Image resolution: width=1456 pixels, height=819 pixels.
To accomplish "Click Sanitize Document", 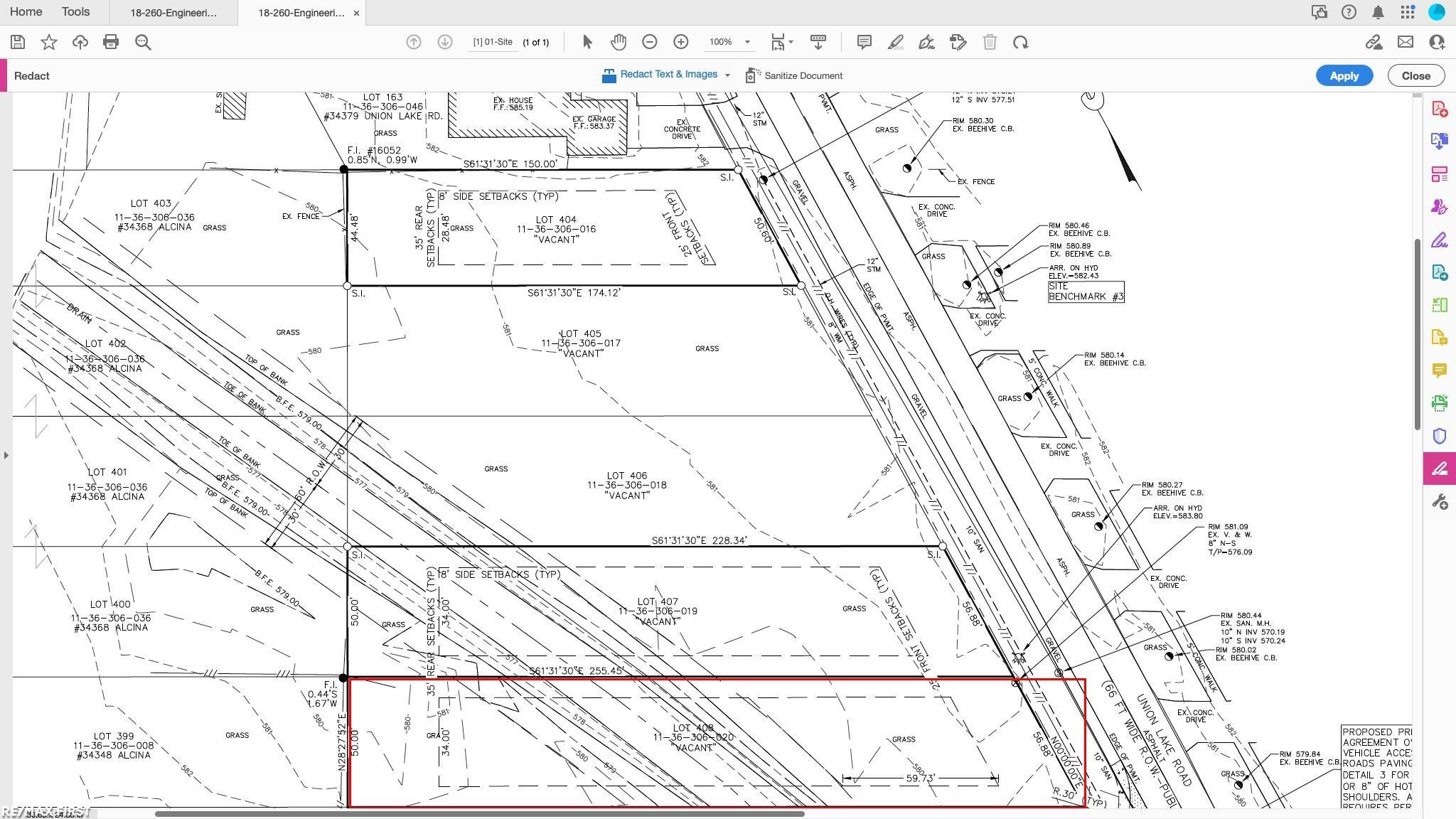I will tap(794, 75).
